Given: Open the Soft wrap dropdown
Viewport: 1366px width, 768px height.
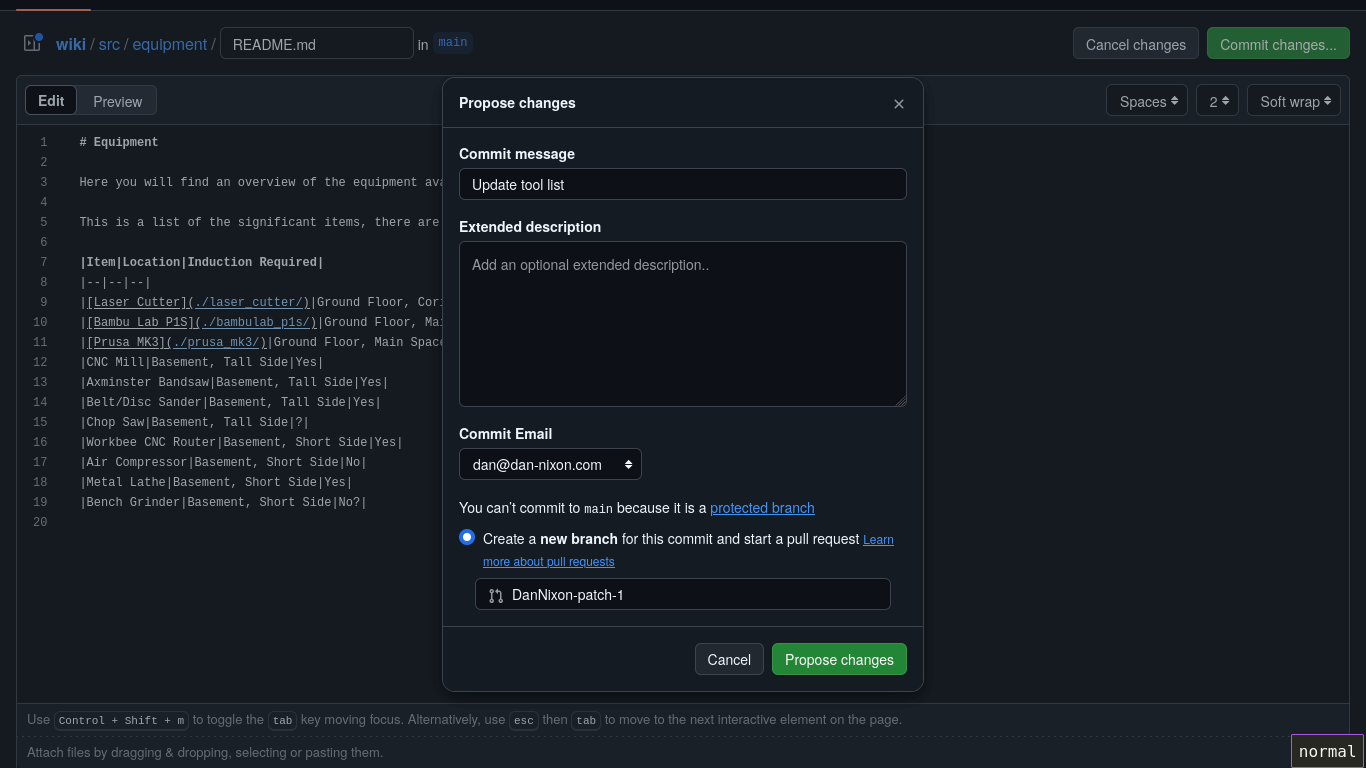Looking at the screenshot, I should pos(1293,100).
